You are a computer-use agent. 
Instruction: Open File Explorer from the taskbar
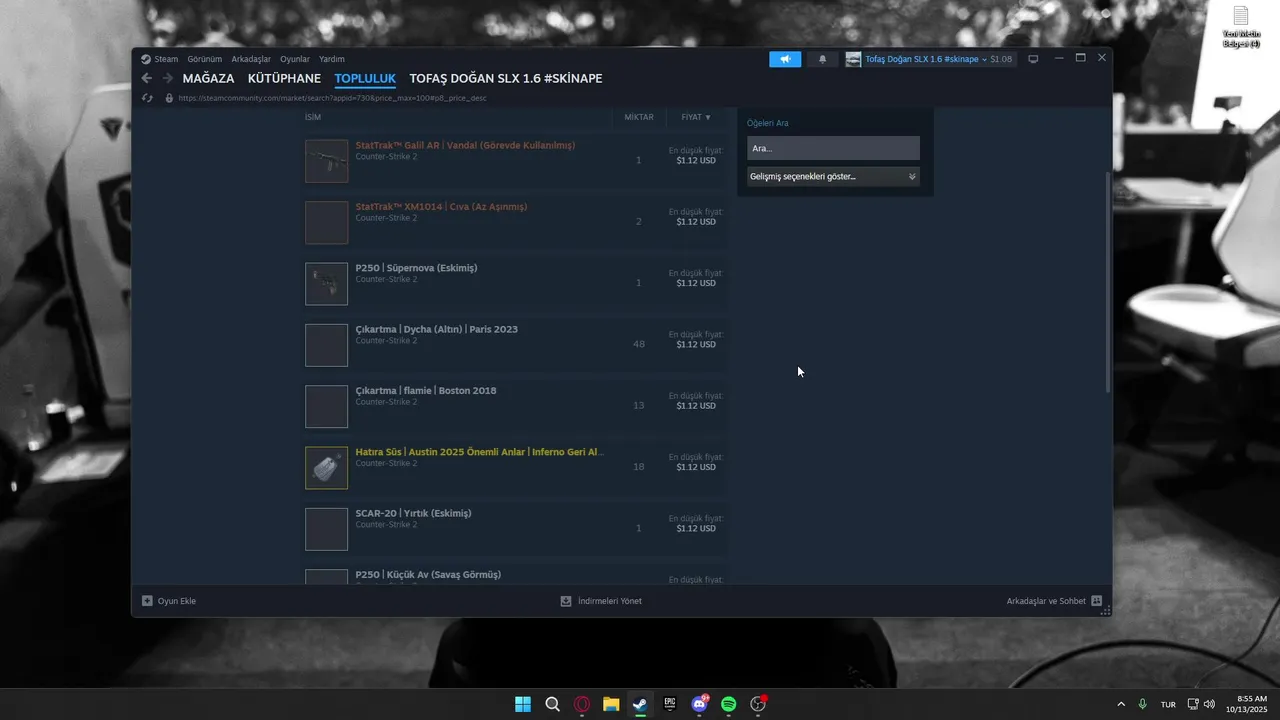click(x=611, y=704)
